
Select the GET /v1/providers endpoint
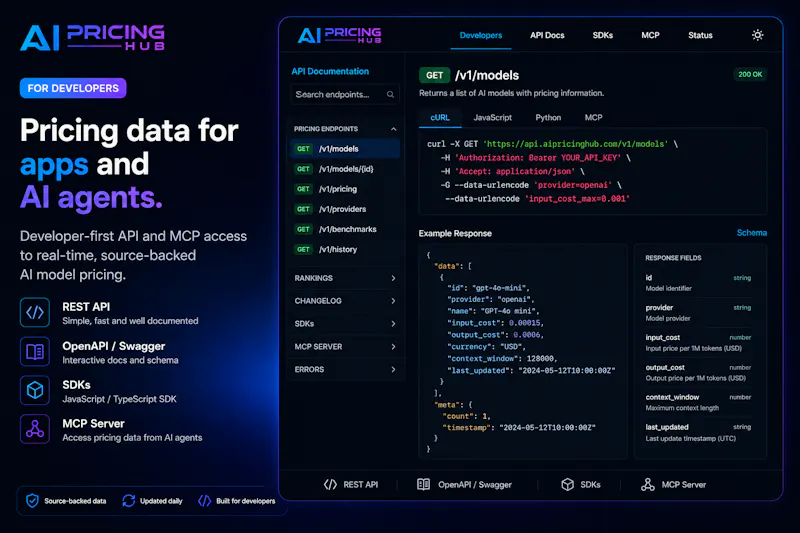345,209
